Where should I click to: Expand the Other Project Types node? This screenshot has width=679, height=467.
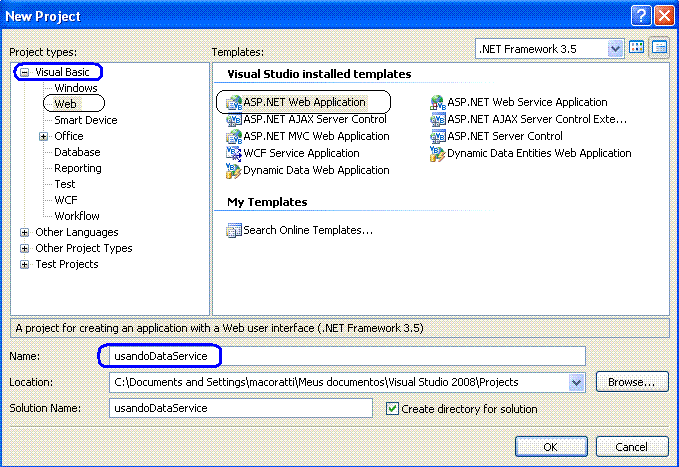25,249
